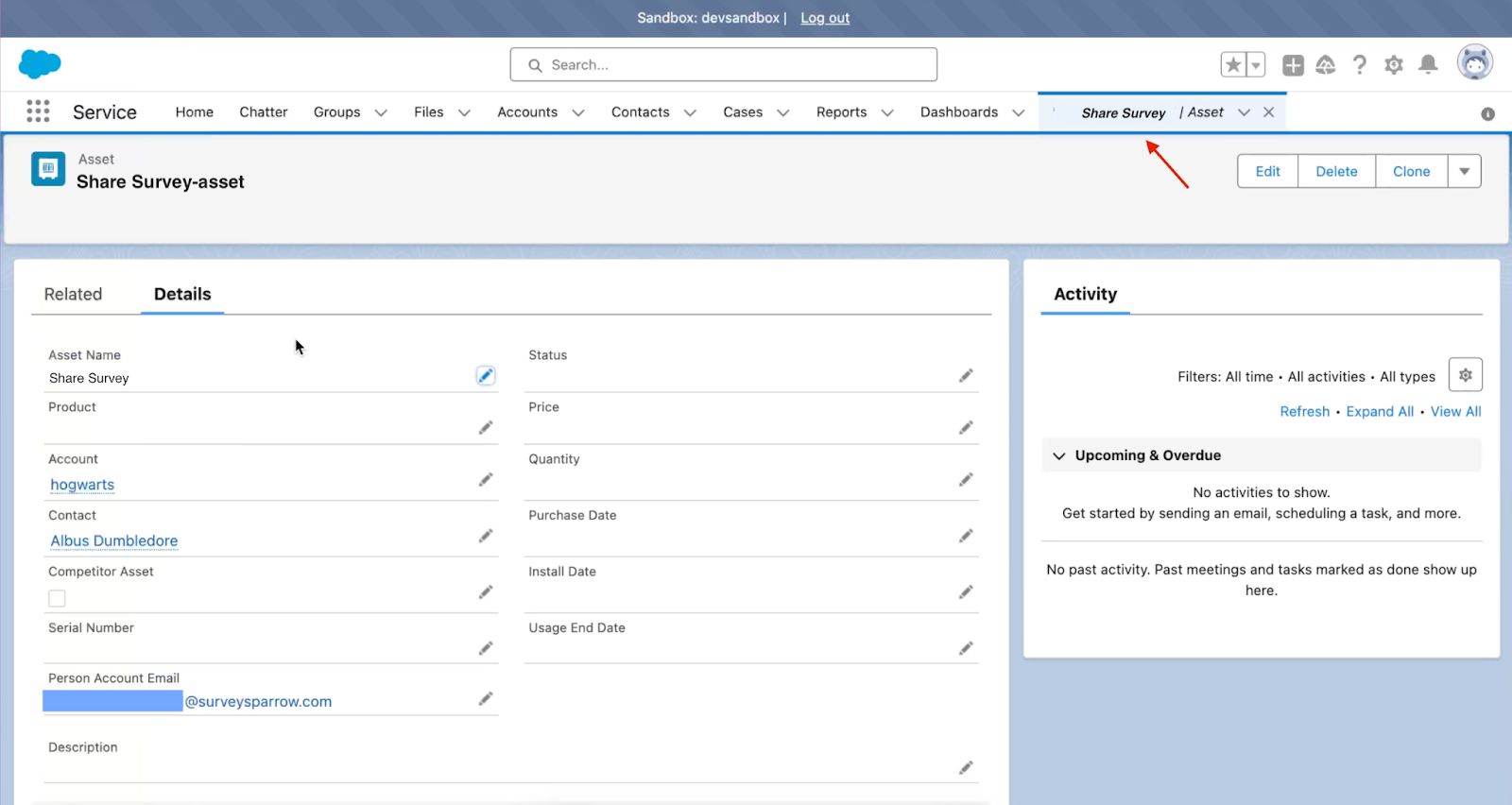Click the Help question mark icon
The width and height of the screenshot is (1512, 805).
(x=1360, y=64)
